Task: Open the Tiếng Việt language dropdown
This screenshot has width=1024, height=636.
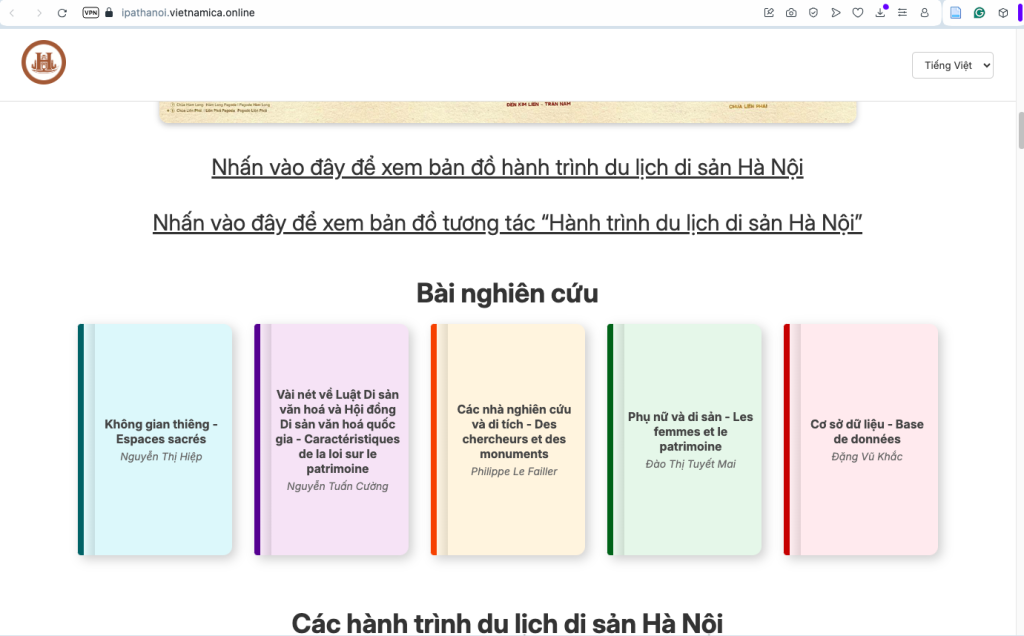Action: point(951,64)
